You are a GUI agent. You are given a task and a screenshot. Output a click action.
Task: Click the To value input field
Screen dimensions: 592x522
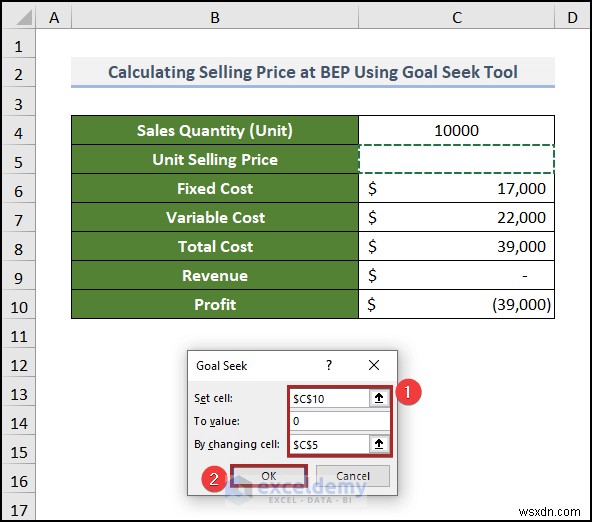[340, 421]
